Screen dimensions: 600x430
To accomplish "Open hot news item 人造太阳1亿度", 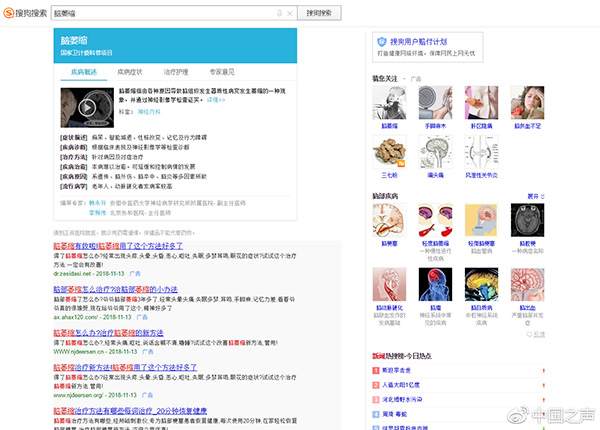I will 401,385.
